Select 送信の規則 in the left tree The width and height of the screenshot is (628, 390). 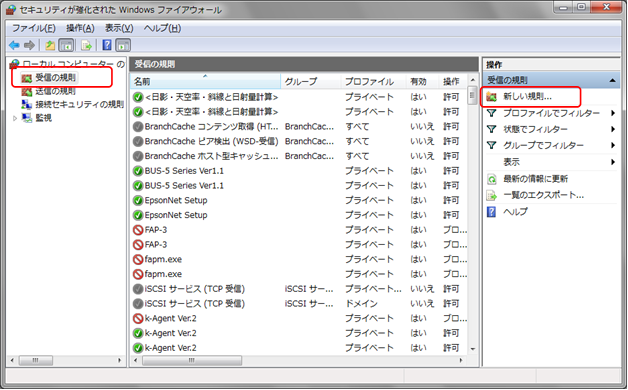[x=55, y=91]
